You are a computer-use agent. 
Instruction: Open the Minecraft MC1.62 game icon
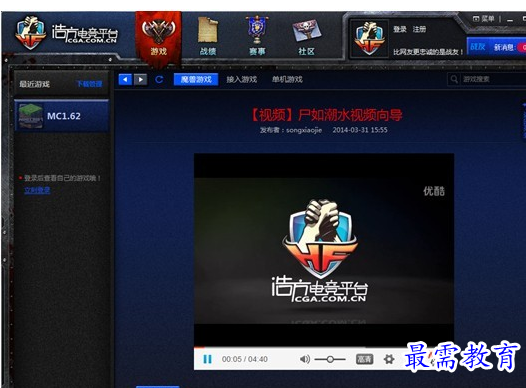(31, 116)
